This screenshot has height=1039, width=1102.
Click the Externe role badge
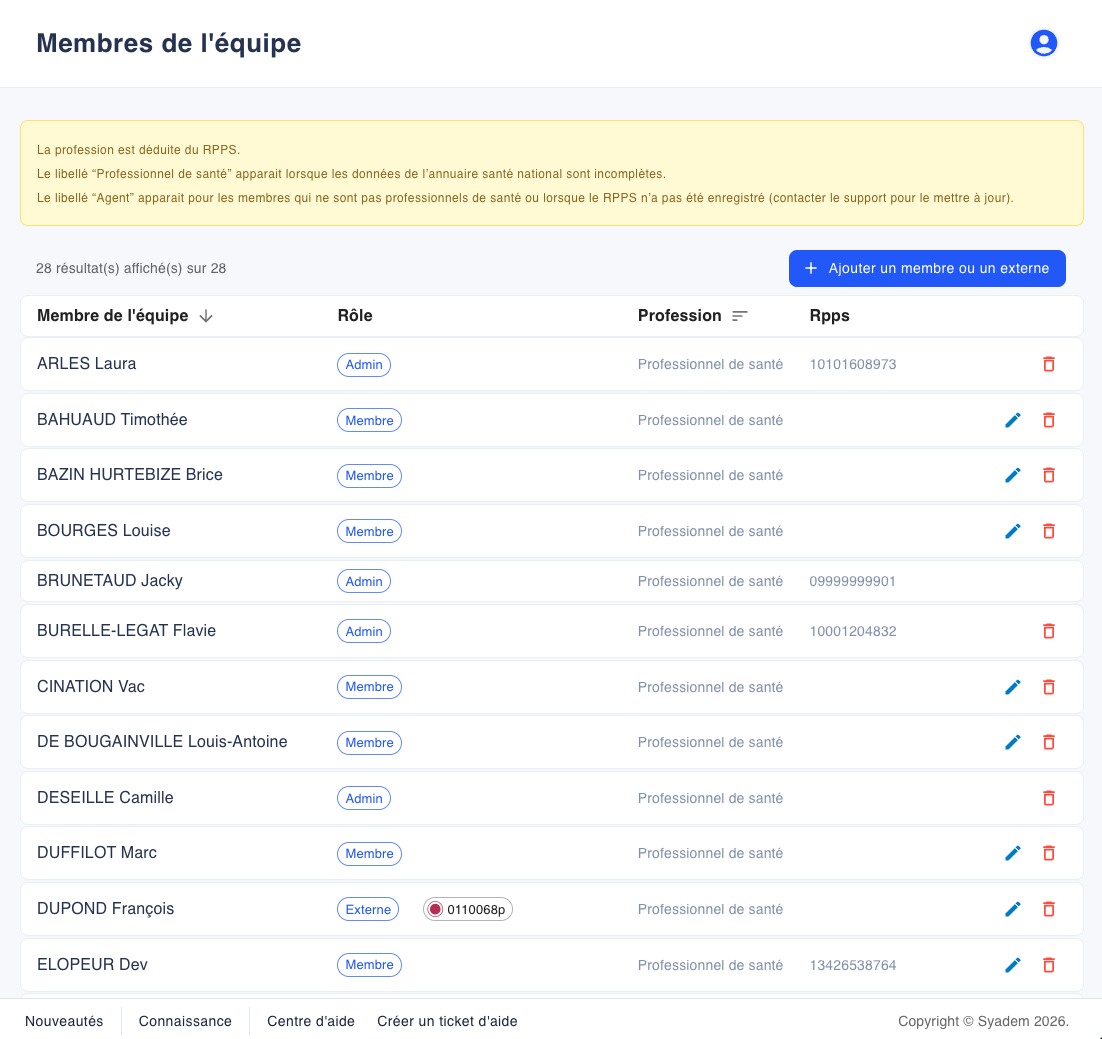pyautogui.click(x=368, y=909)
